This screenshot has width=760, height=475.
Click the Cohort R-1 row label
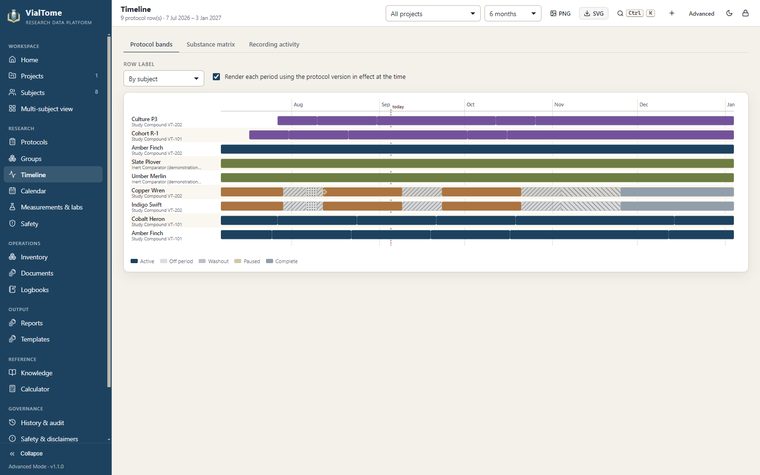point(145,133)
